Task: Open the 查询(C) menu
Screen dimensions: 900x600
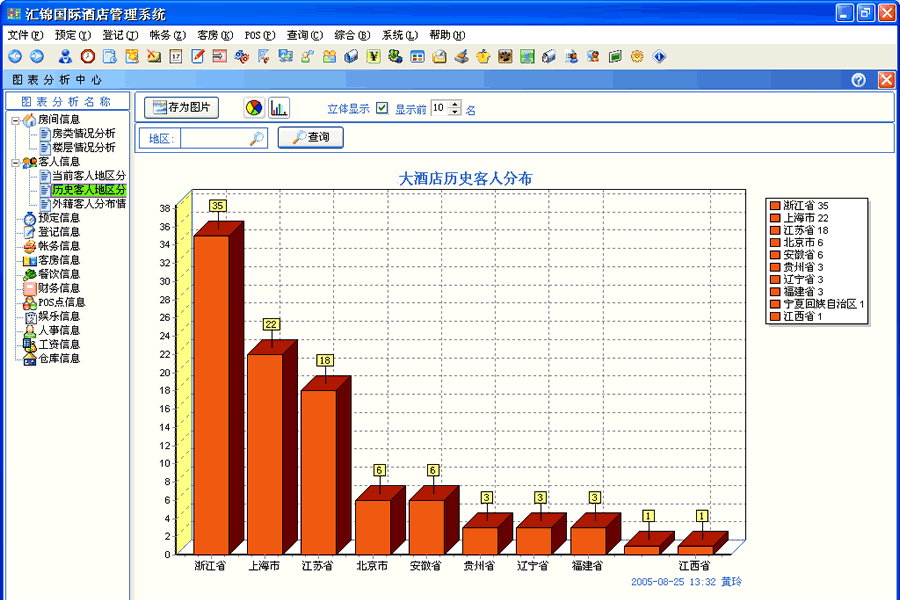Action: pyautogui.click(x=304, y=35)
